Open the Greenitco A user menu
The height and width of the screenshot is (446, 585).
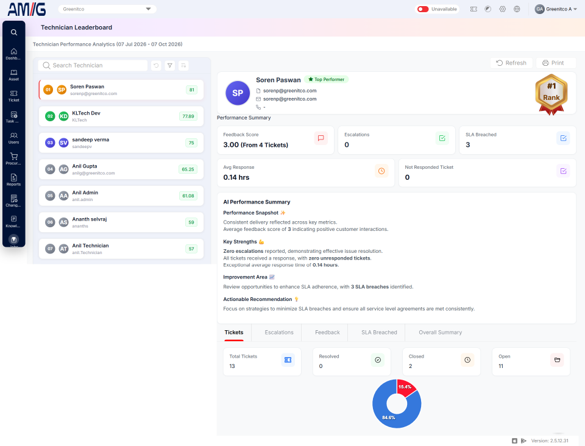[556, 9]
